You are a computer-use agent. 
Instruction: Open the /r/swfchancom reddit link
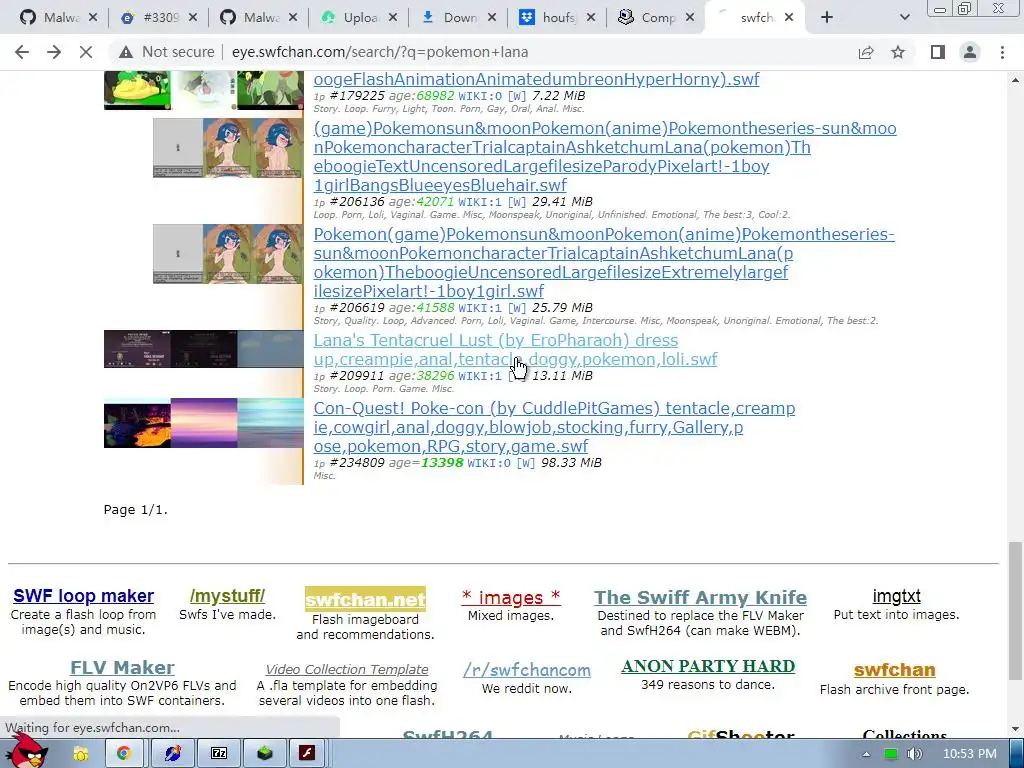point(527,670)
